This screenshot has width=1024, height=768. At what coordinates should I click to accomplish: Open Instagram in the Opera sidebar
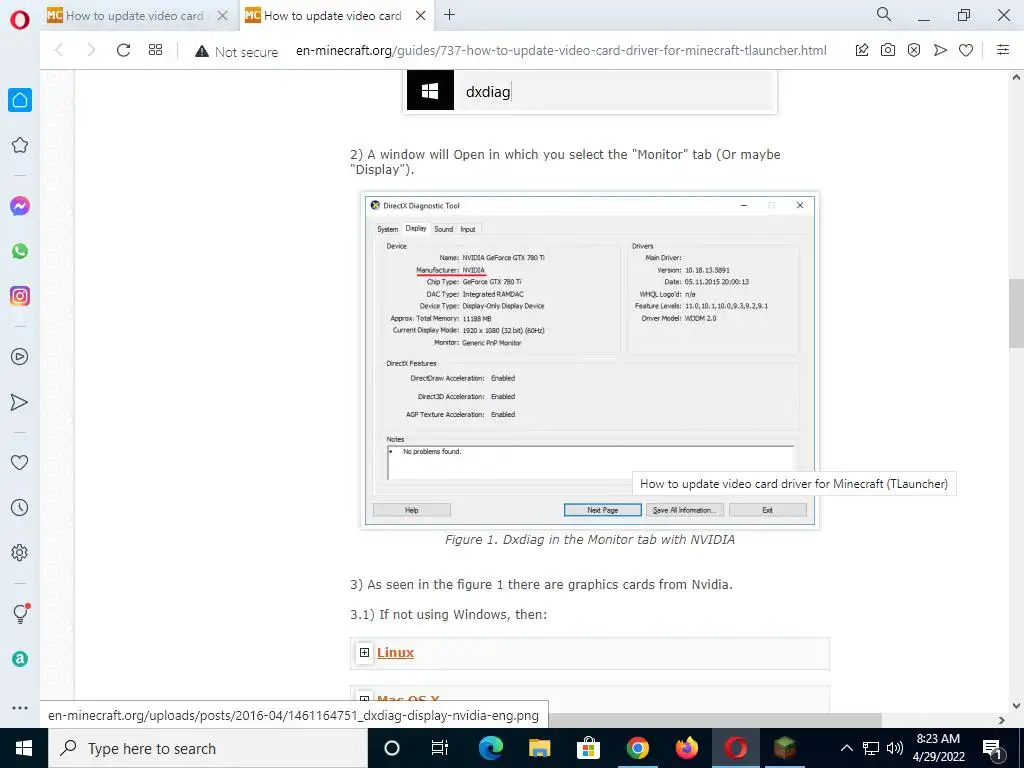(x=20, y=296)
